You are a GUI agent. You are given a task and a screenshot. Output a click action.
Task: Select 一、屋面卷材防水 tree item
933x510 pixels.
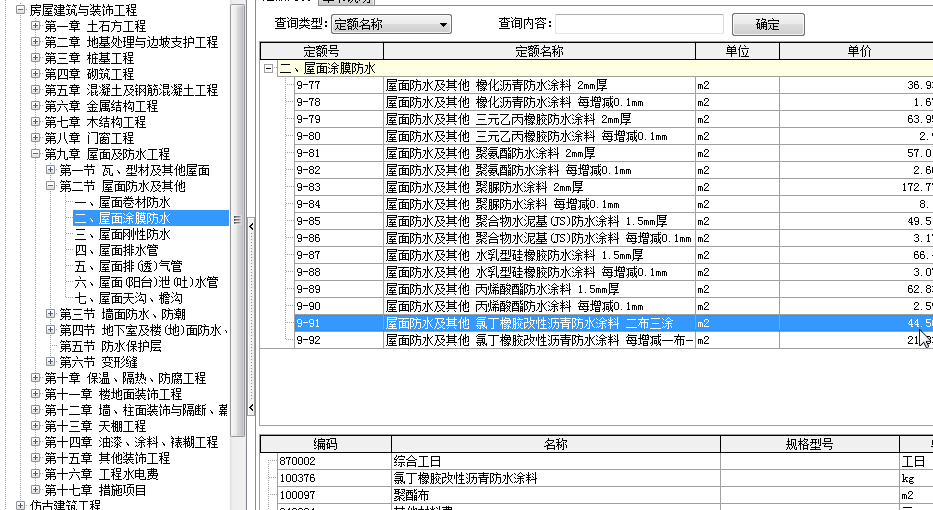coord(123,202)
